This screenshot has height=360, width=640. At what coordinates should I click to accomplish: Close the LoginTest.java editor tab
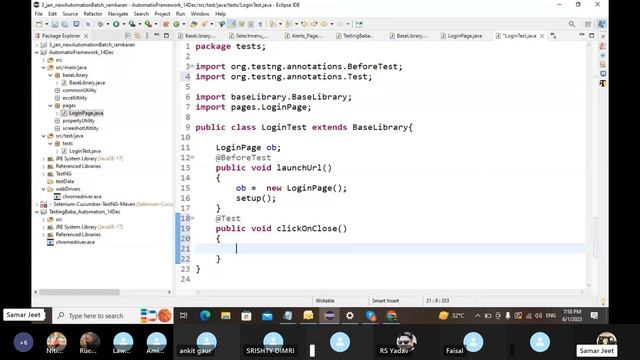pyautogui.click(x=542, y=36)
